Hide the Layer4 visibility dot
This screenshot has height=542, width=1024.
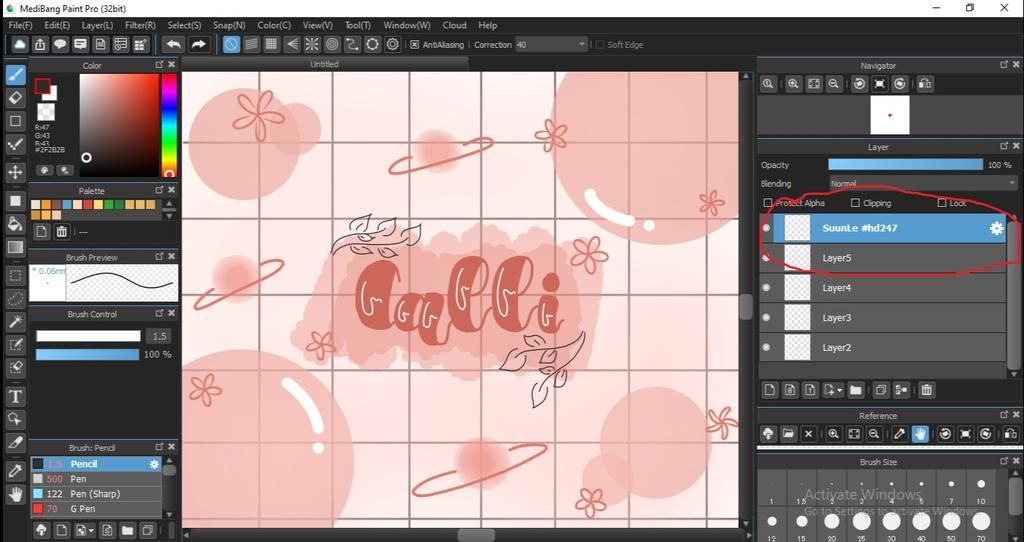pos(767,287)
